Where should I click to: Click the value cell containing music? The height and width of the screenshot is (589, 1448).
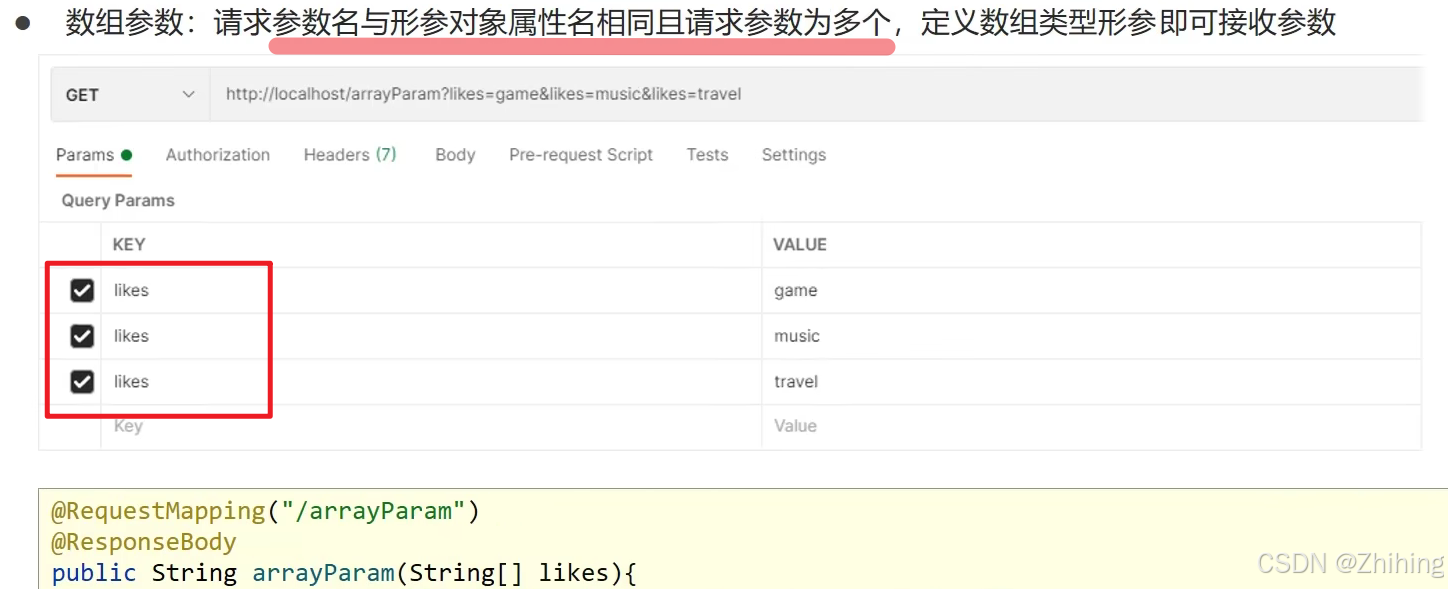coord(1091,336)
